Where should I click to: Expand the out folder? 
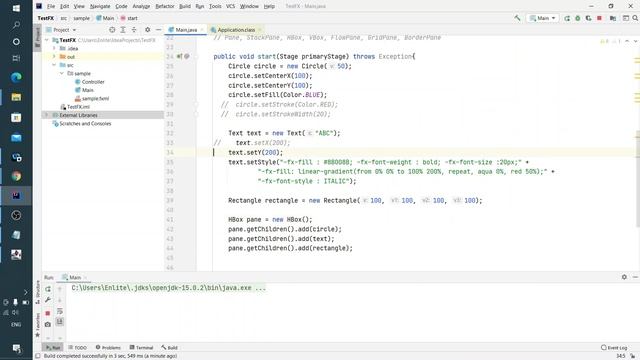tap(54, 57)
